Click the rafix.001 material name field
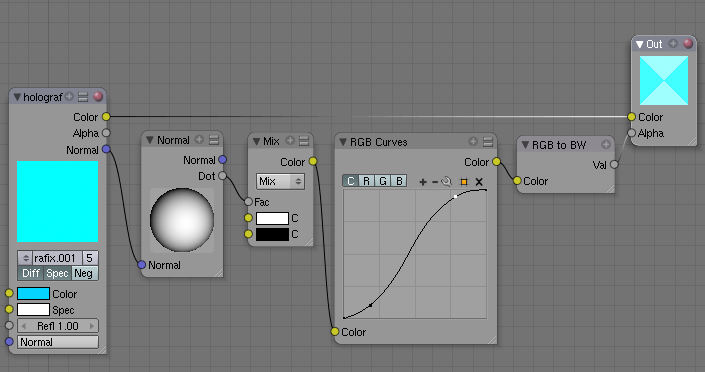The height and width of the screenshot is (372, 705). point(57,258)
